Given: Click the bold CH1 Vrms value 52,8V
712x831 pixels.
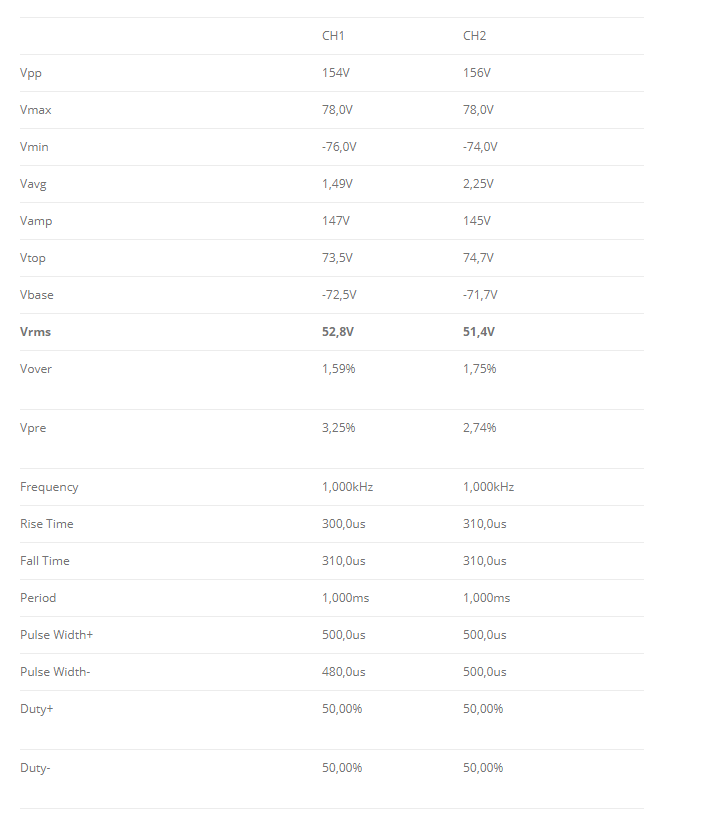Looking at the screenshot, I should click(x=338, y=332).
